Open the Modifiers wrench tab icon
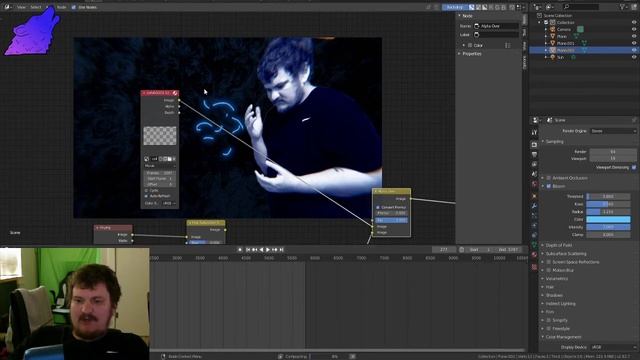 (x=534, y=206)
